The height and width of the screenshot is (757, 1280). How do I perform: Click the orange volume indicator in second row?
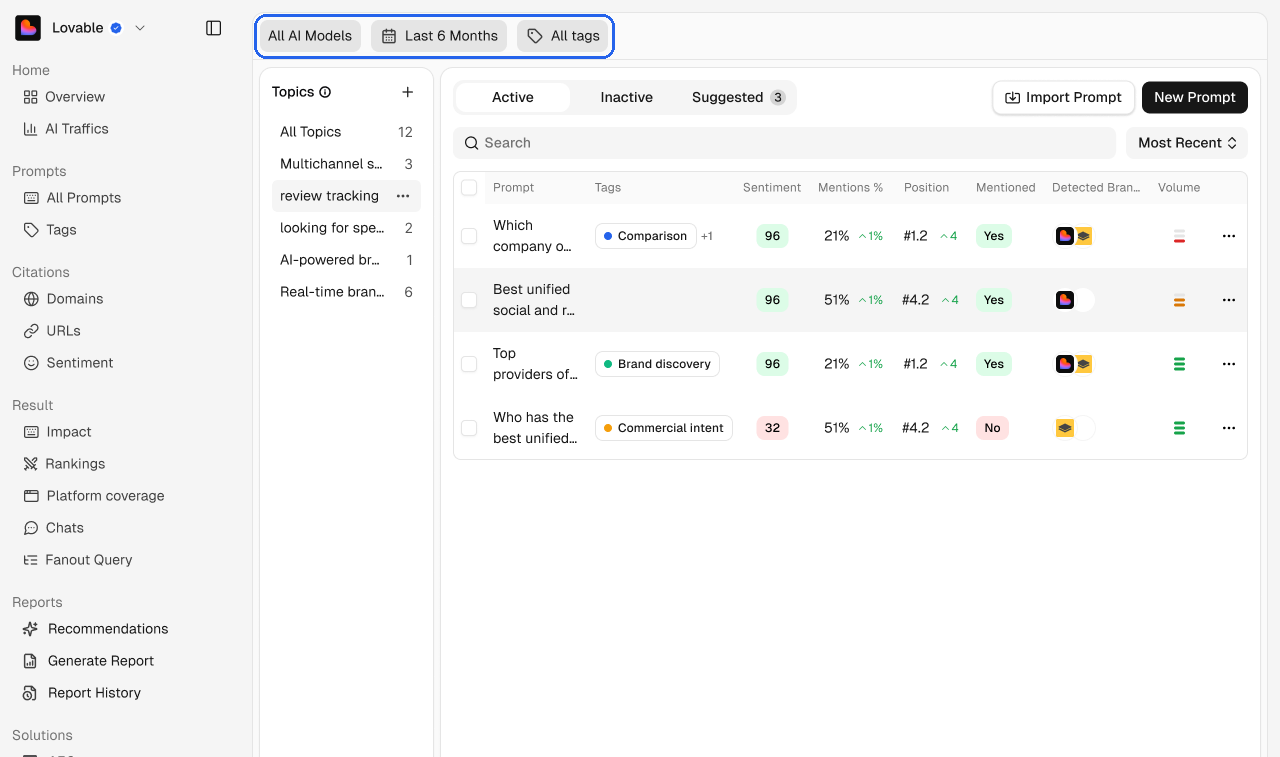(1179, 300)
